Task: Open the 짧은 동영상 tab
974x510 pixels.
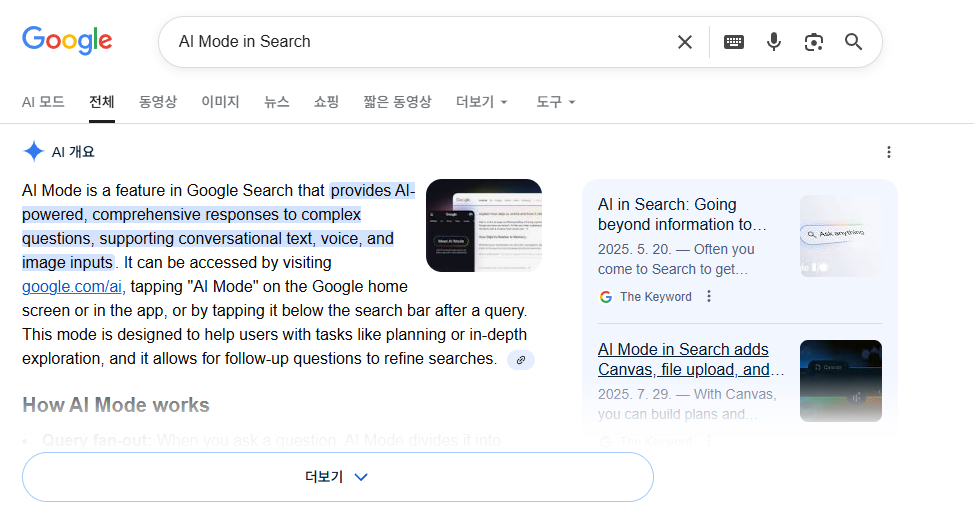Action: (398, 102)
